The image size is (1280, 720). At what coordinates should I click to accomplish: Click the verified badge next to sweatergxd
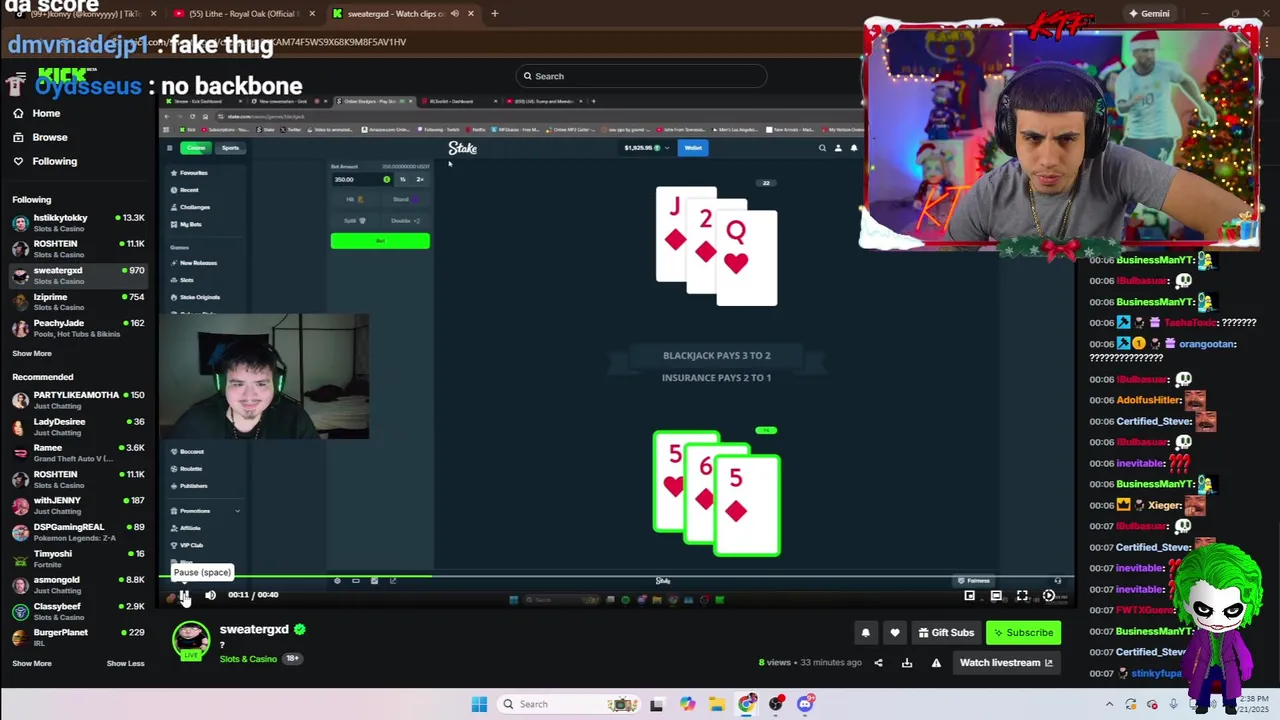300,630
